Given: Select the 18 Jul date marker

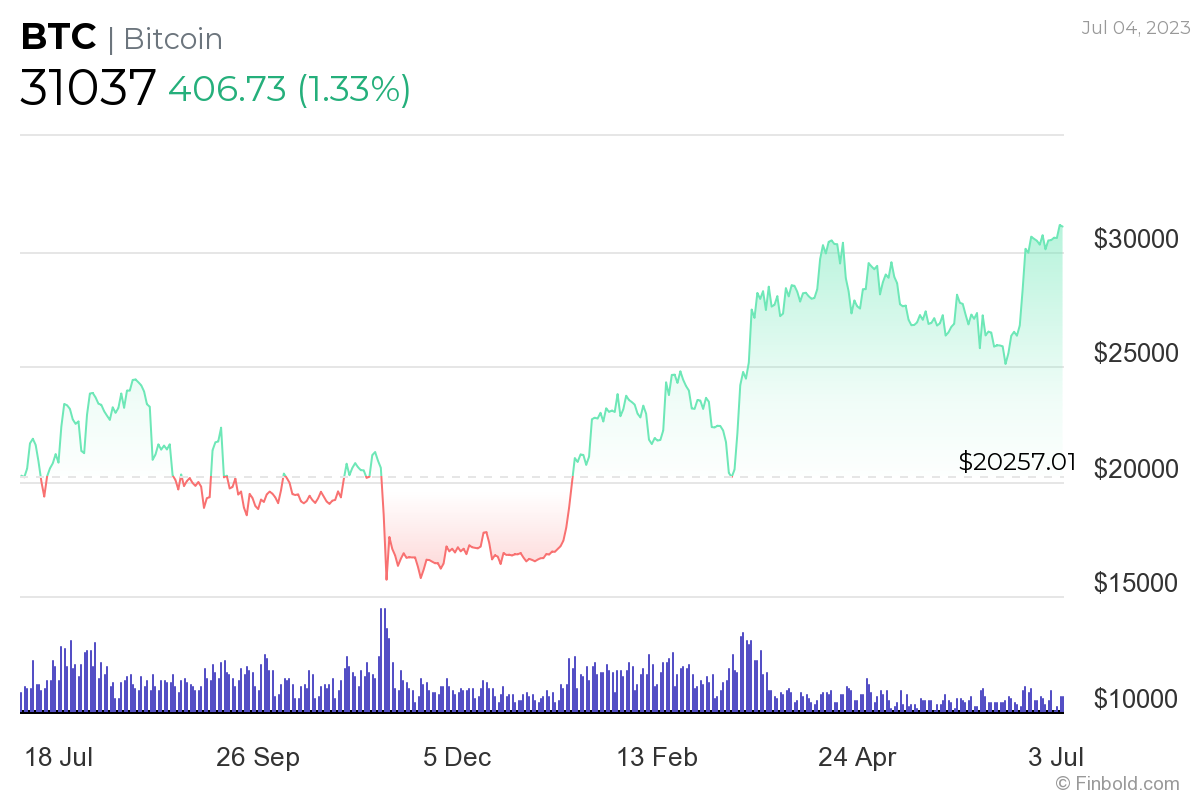Looking at the screenshot, I should [57, 757].
